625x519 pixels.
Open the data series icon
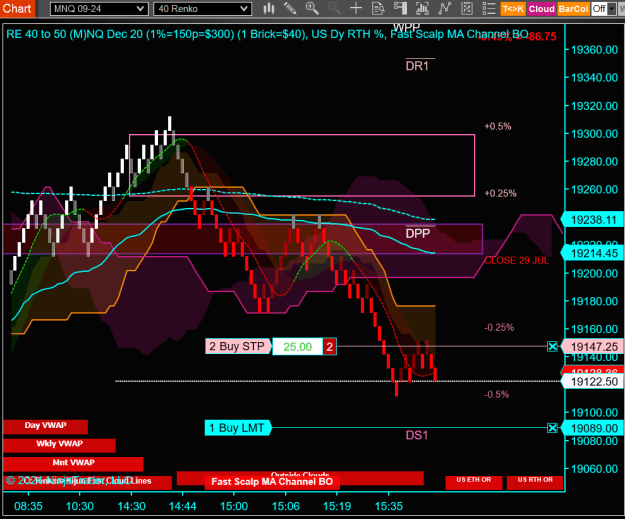(x=422, y=8)
